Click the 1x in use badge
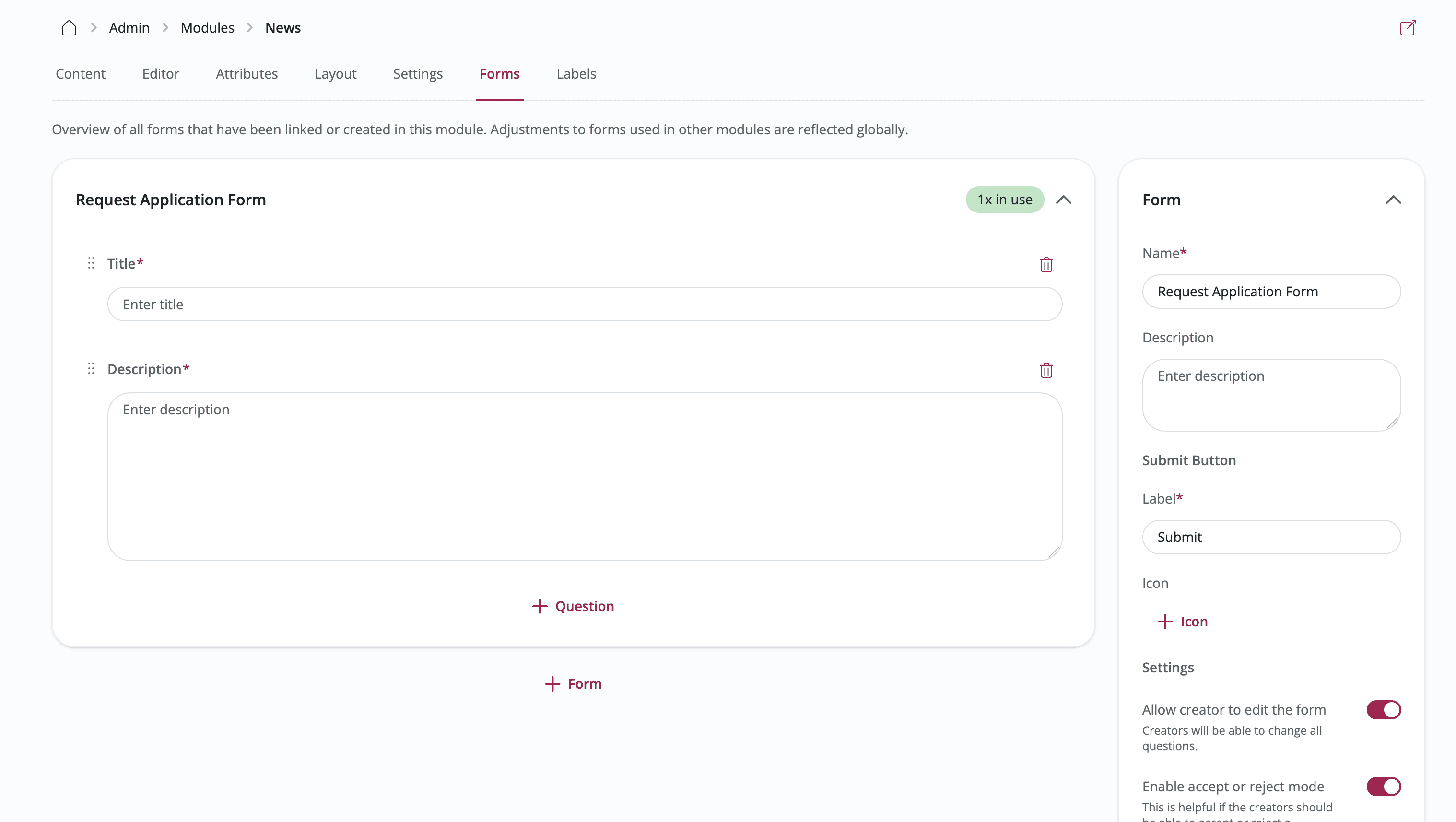Screen dimensions: 1456x822 pyautogui.click(x=1004, y=200)
